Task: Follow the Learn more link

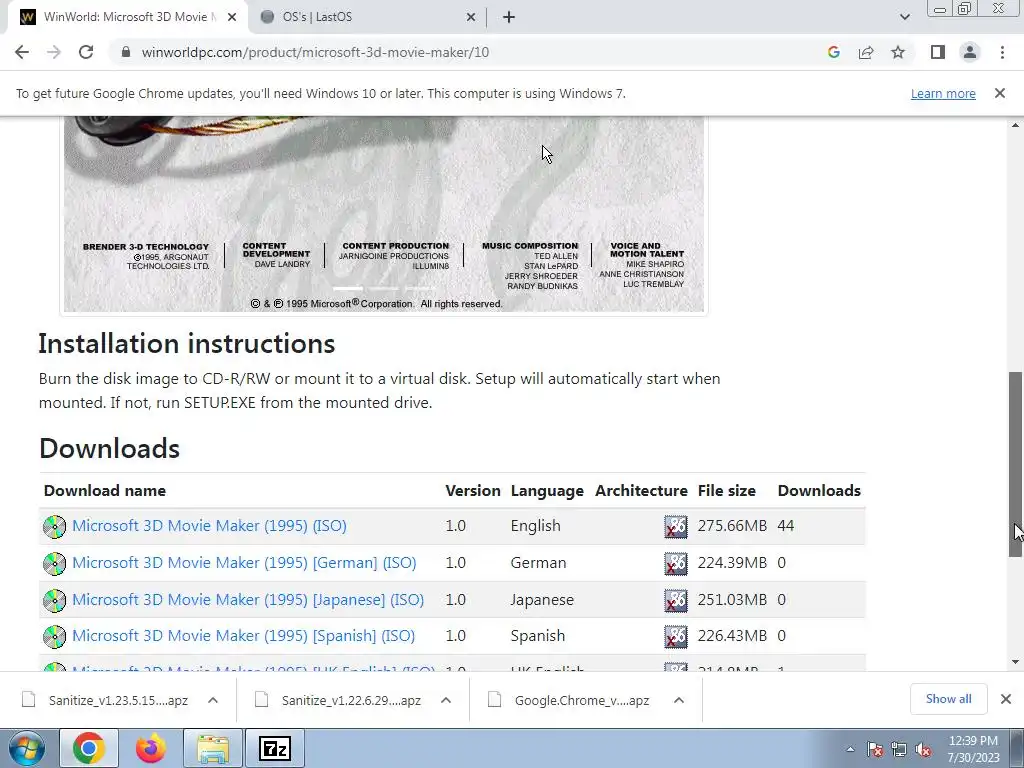Action: pyautogui.click(x=943, y=93)
